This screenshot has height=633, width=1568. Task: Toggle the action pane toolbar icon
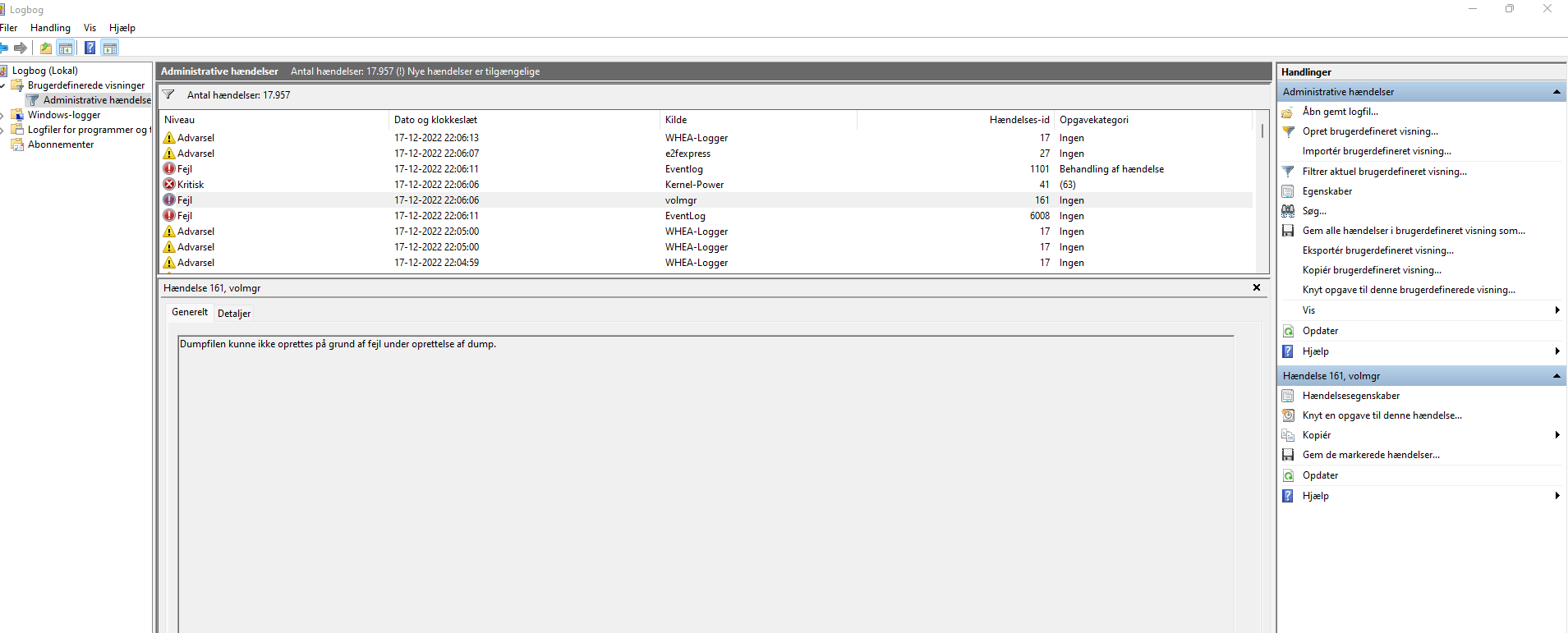click(110, 48)
